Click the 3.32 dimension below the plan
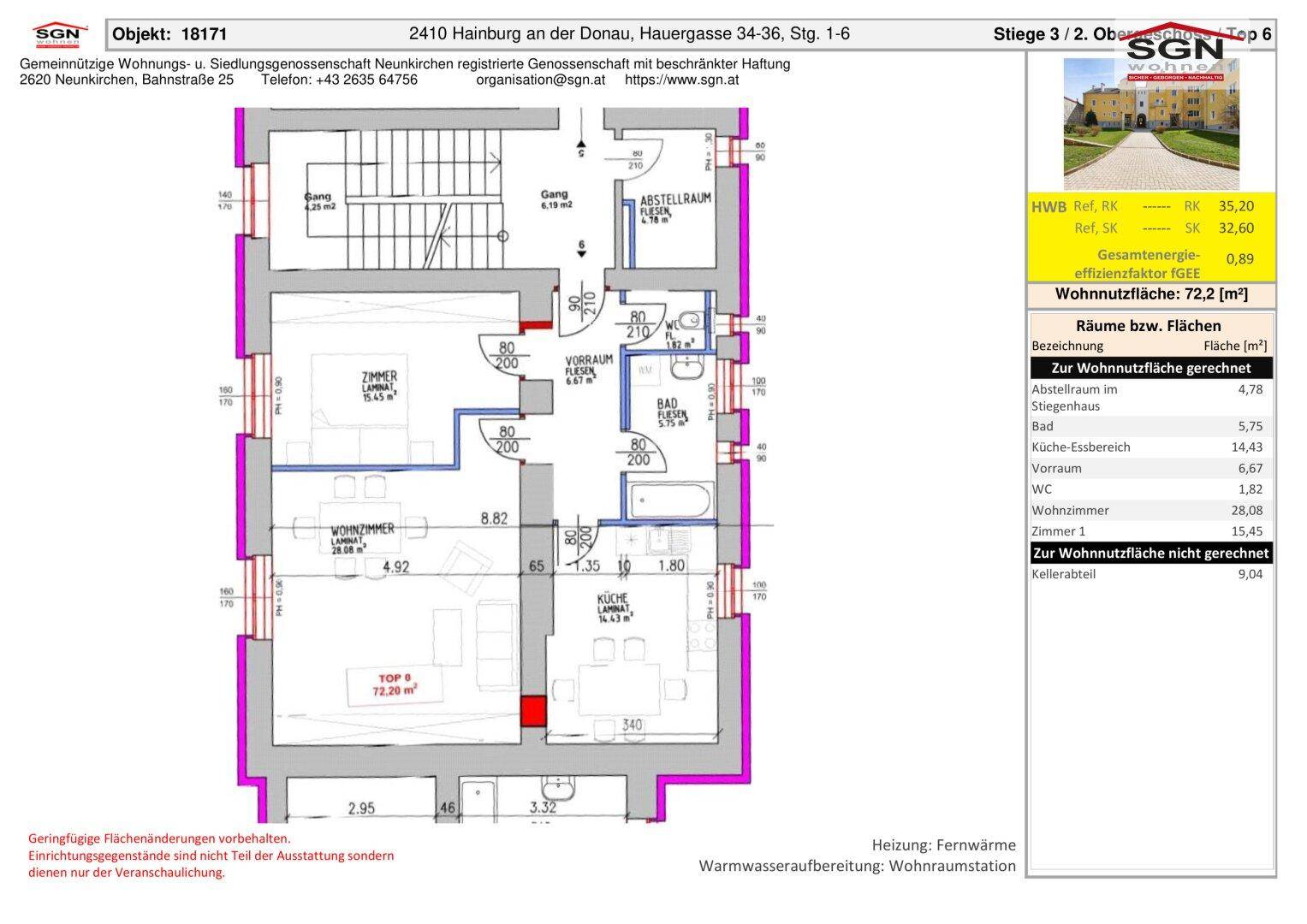Image resolution: width=1307 pixels, height=924 pixels. point(544,807)
